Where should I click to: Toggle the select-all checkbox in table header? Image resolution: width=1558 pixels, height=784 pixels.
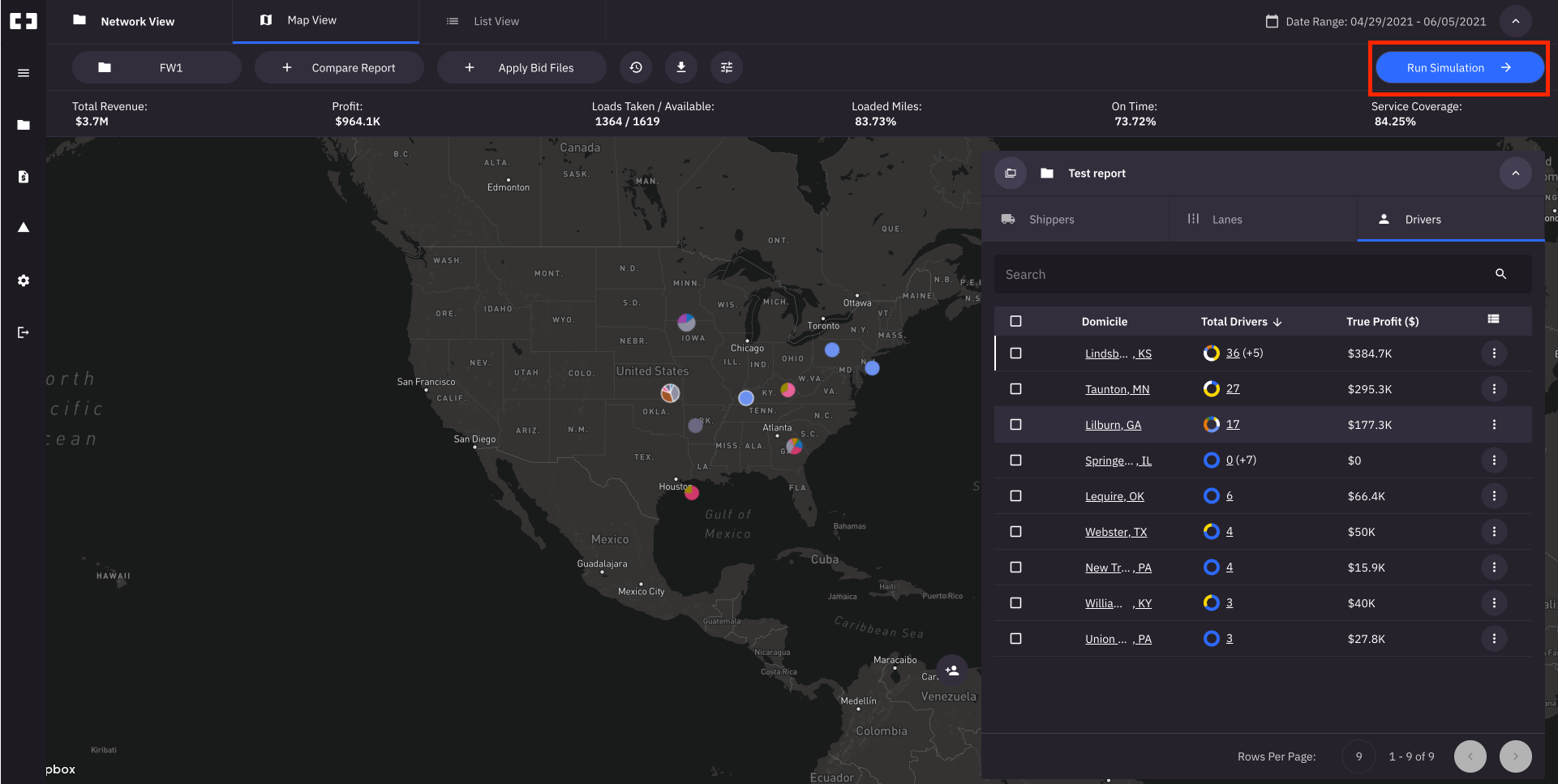(1015, 321)
